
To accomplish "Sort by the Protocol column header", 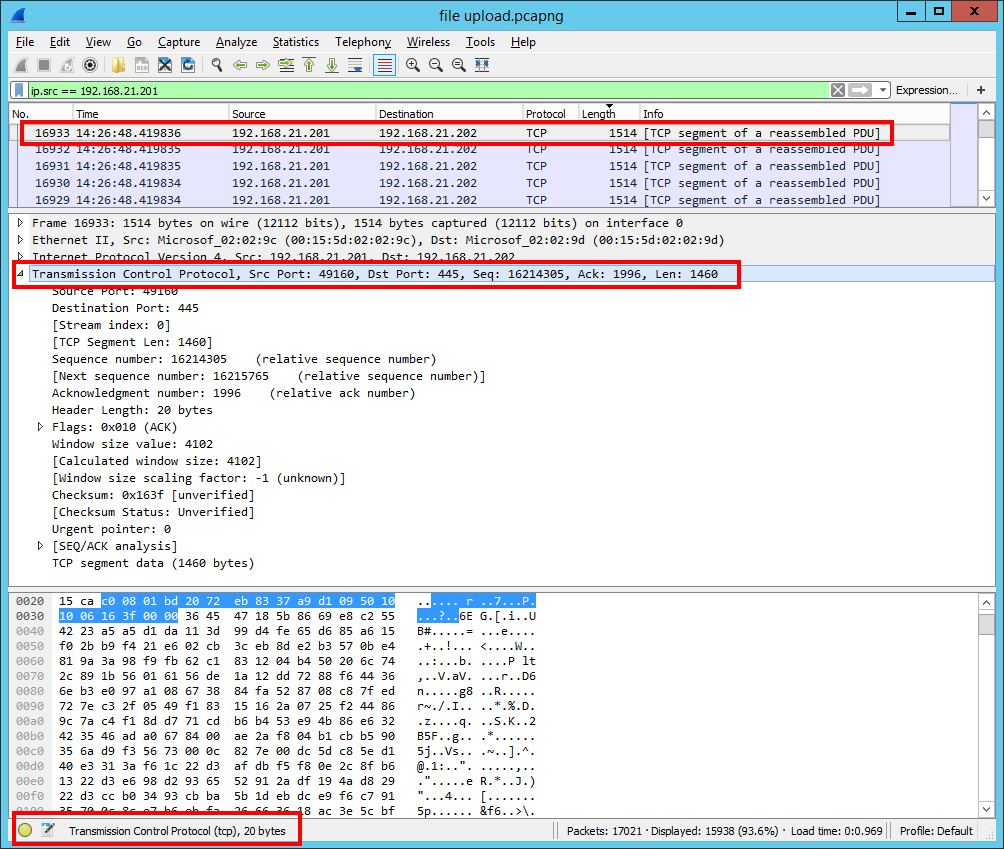I will (551, 114).
